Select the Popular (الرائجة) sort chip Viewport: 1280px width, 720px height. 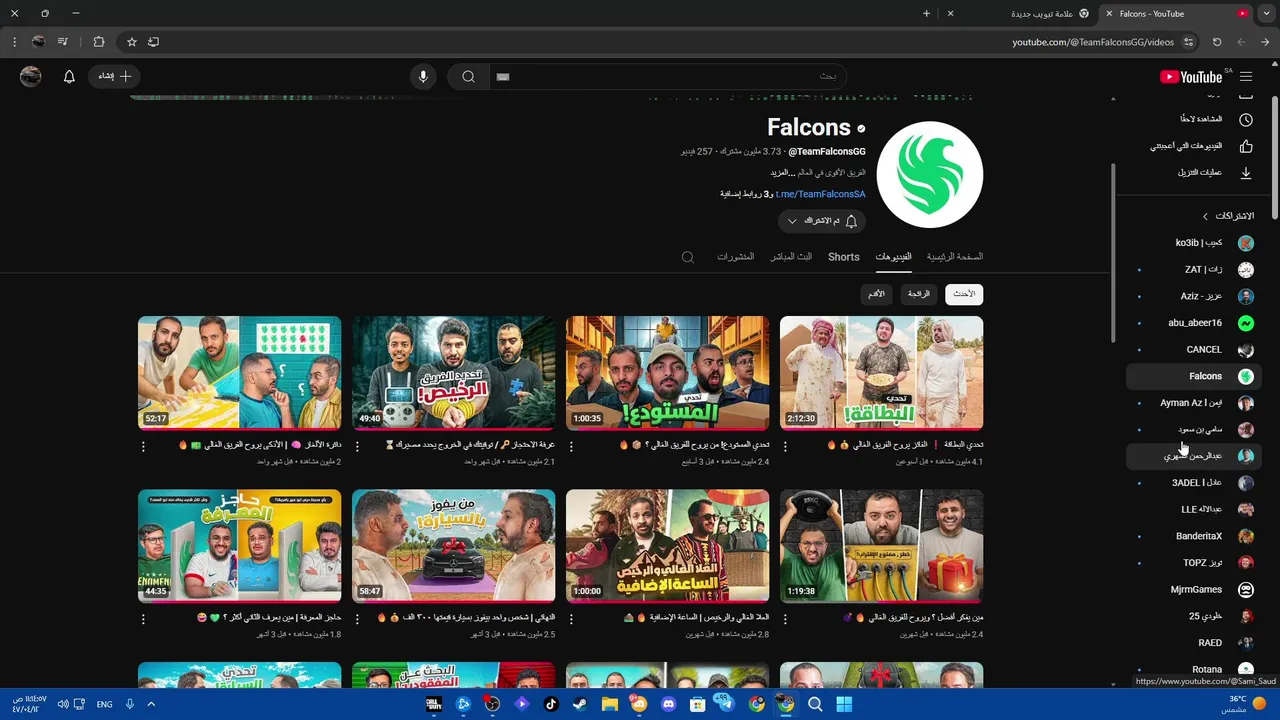pos(919,294)
